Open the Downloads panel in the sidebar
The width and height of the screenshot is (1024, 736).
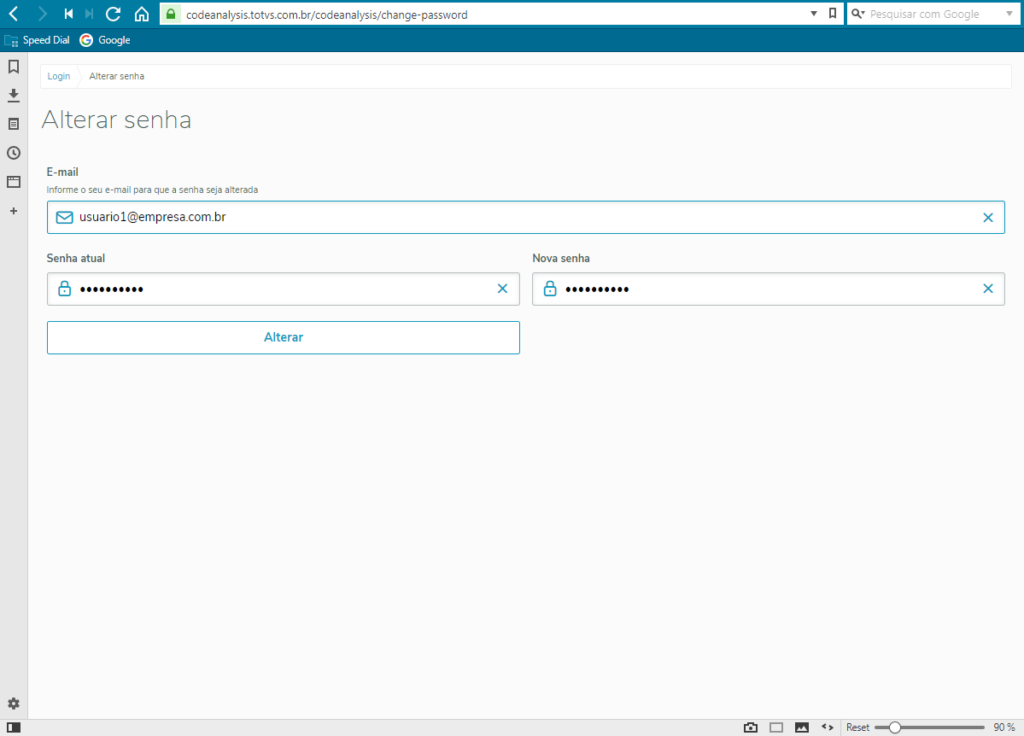point(14,95)
